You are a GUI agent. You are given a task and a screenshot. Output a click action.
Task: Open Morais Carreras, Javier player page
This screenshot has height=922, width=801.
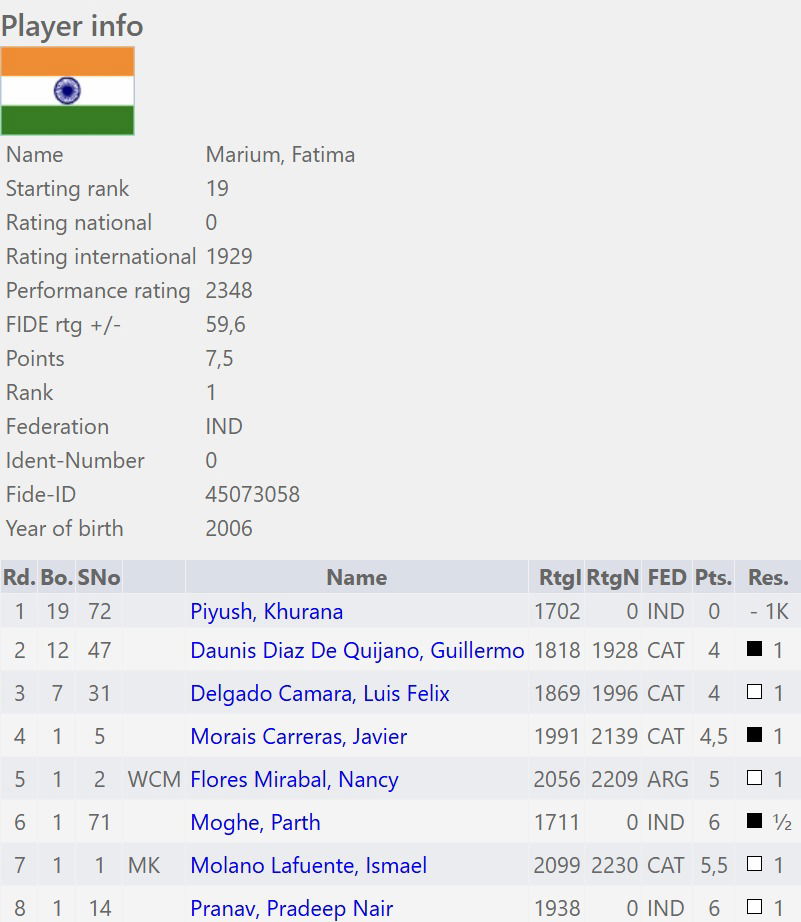click(x=299, y=736)
